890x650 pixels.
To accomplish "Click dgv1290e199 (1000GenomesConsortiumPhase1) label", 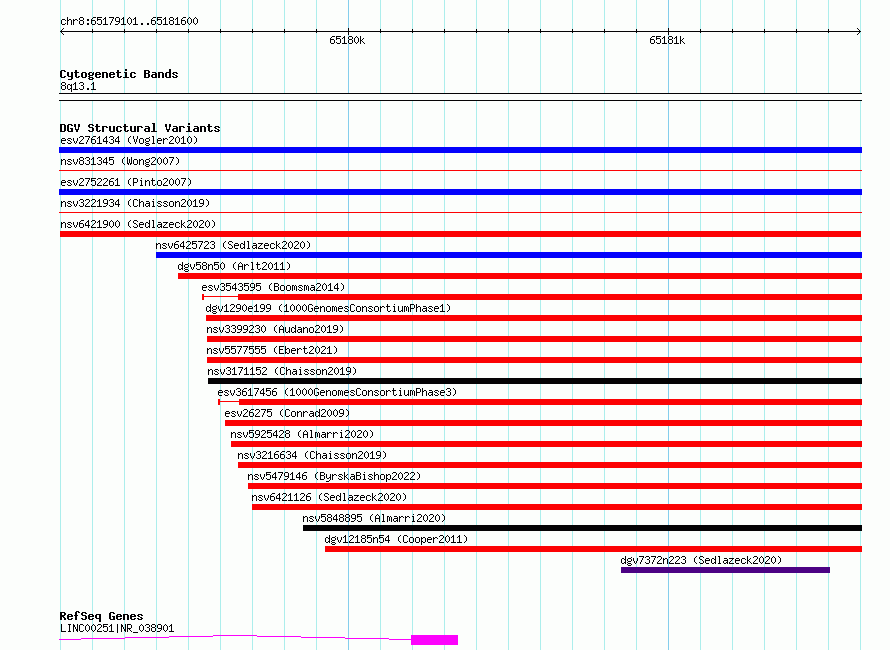I will 328,308.
